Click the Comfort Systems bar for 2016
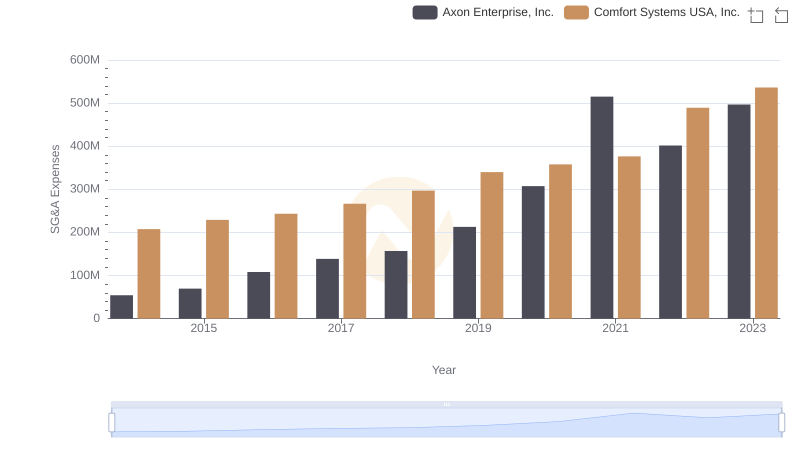800x461 pixels. [x=286, y=266]
